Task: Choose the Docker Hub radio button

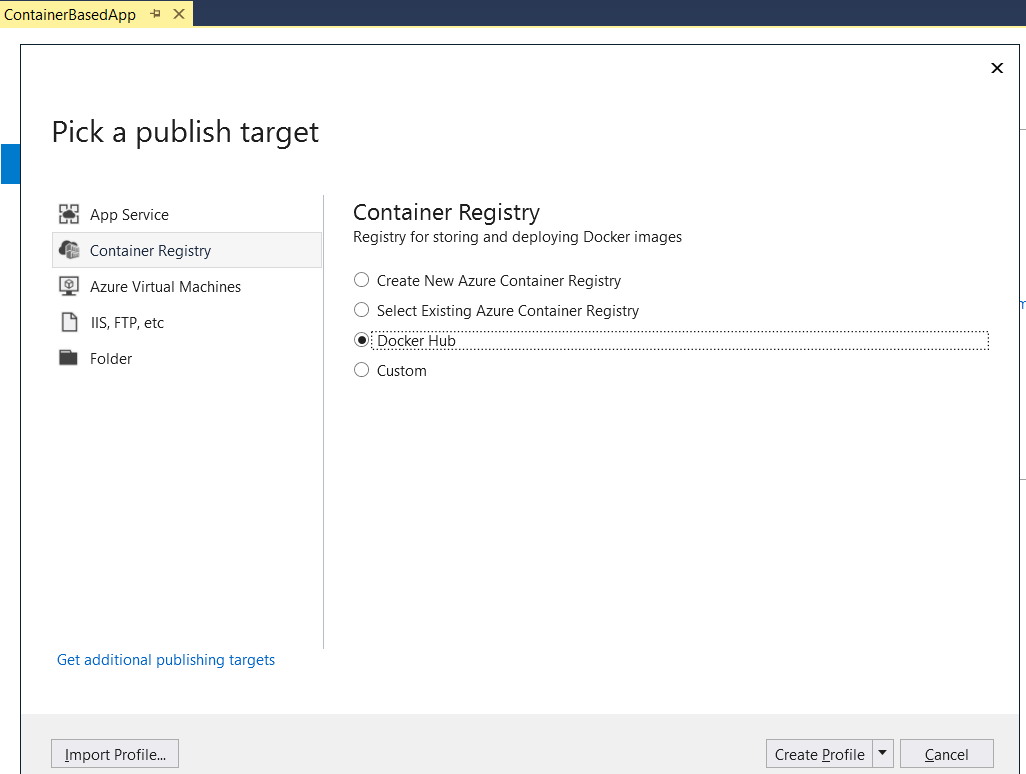Action: pos(361,340)
